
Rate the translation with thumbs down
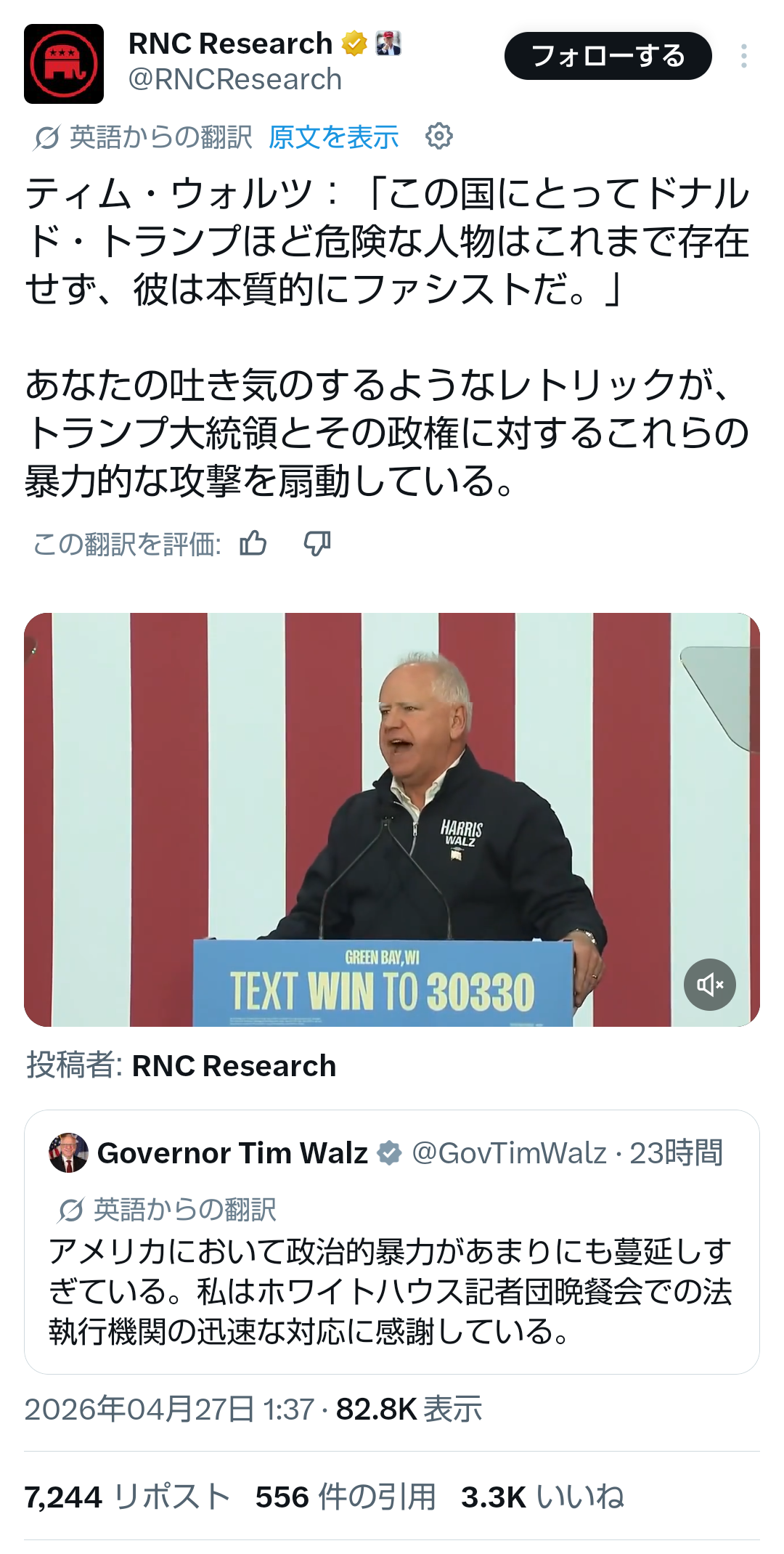pos(317,542)
